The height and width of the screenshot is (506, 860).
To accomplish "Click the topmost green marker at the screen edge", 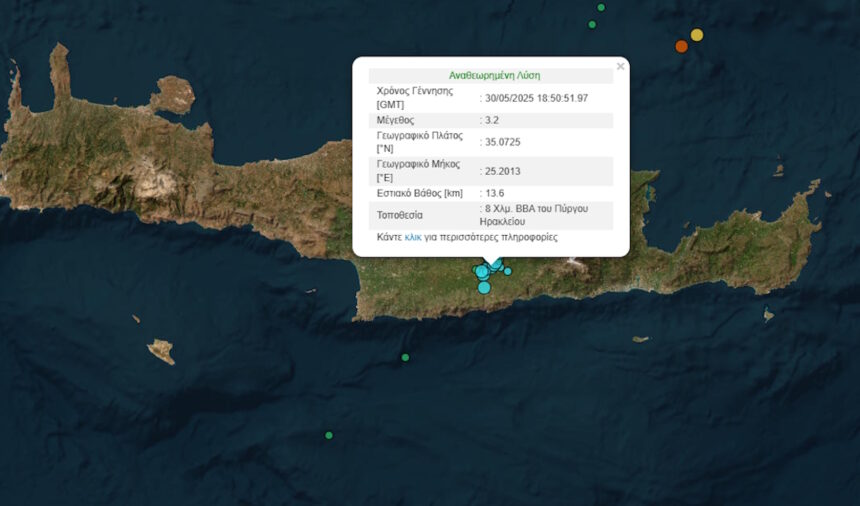I will [x=601, y=8].
